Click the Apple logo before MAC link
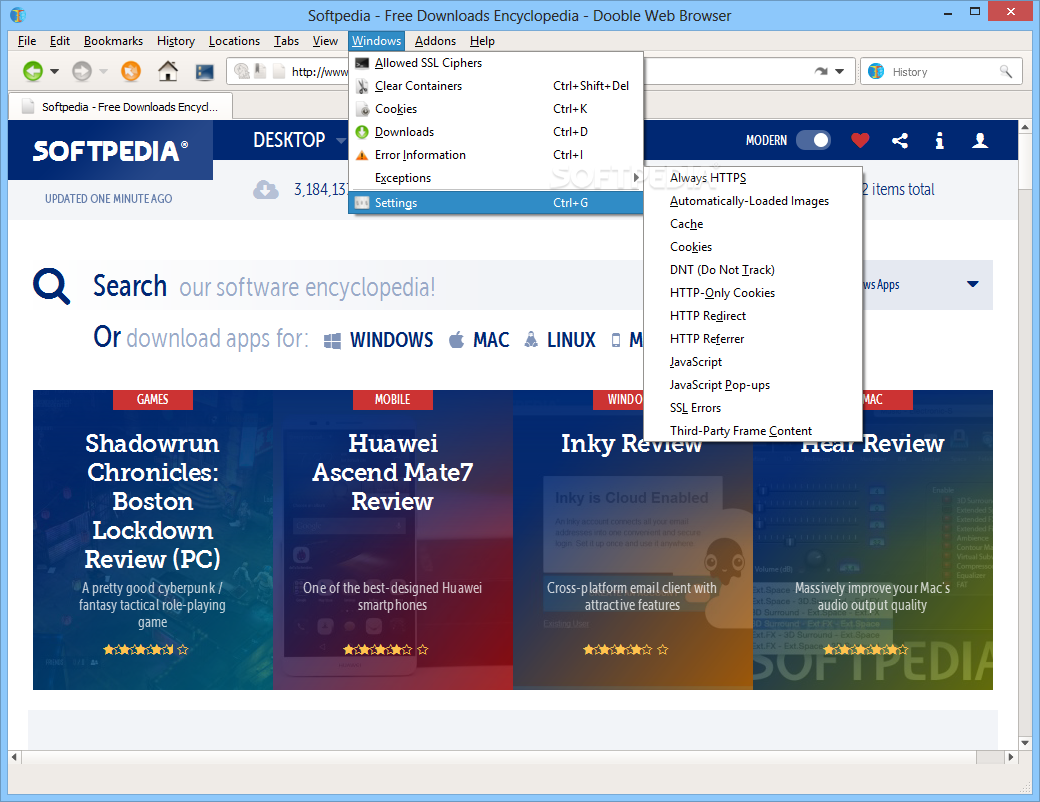Viewport: 1040px width, 802px height. (456, 340)
